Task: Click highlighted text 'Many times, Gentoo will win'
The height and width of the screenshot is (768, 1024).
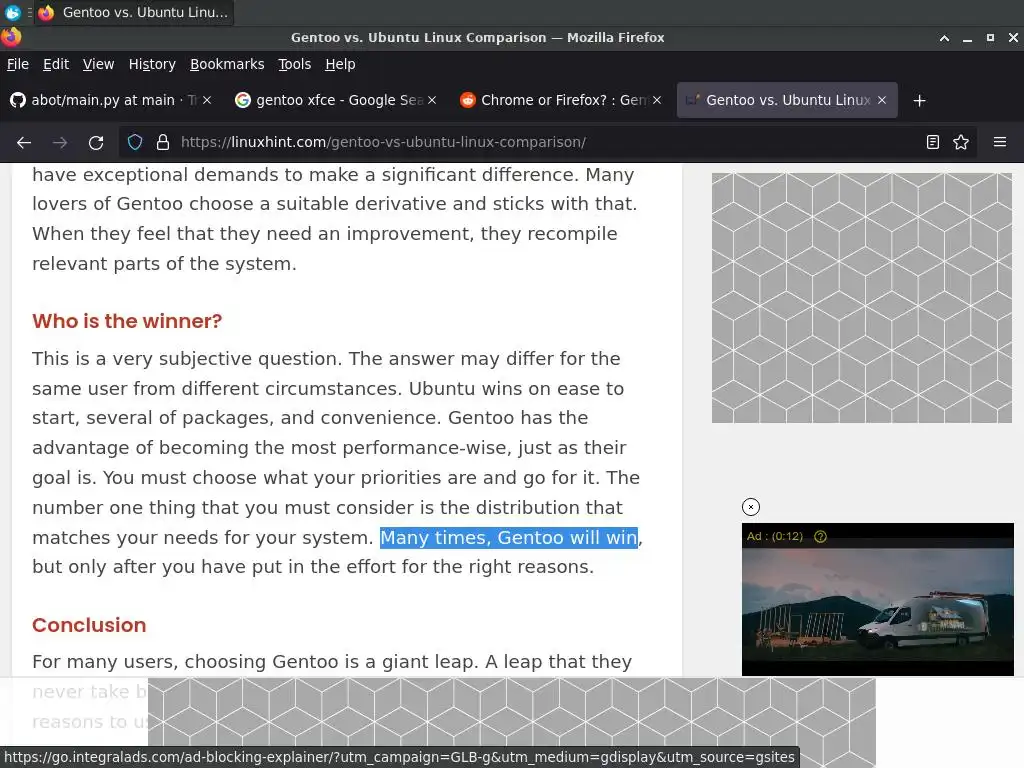Action: [509, 537]
